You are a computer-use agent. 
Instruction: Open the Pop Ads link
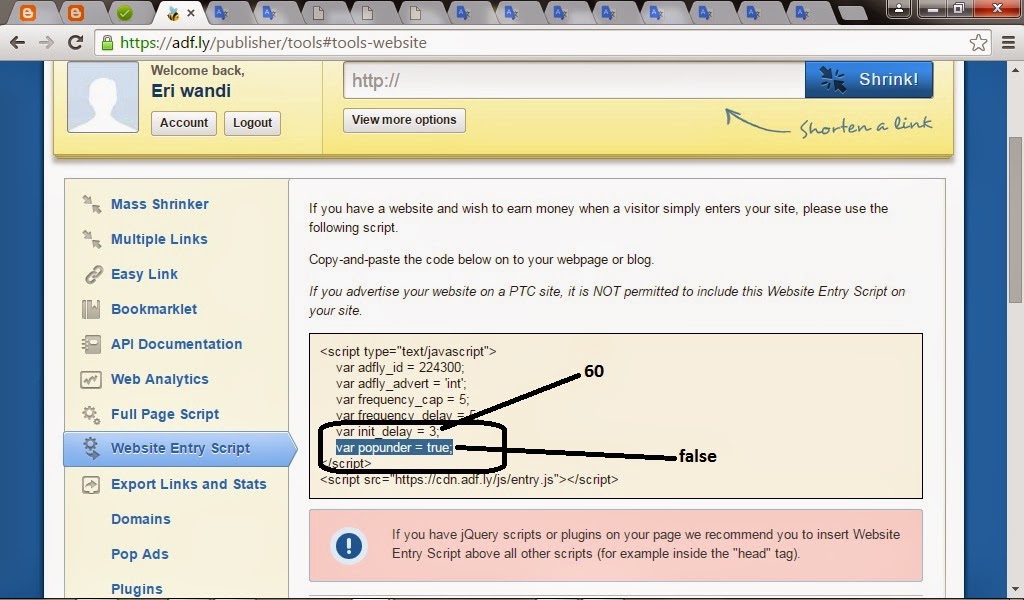(139, 554)
